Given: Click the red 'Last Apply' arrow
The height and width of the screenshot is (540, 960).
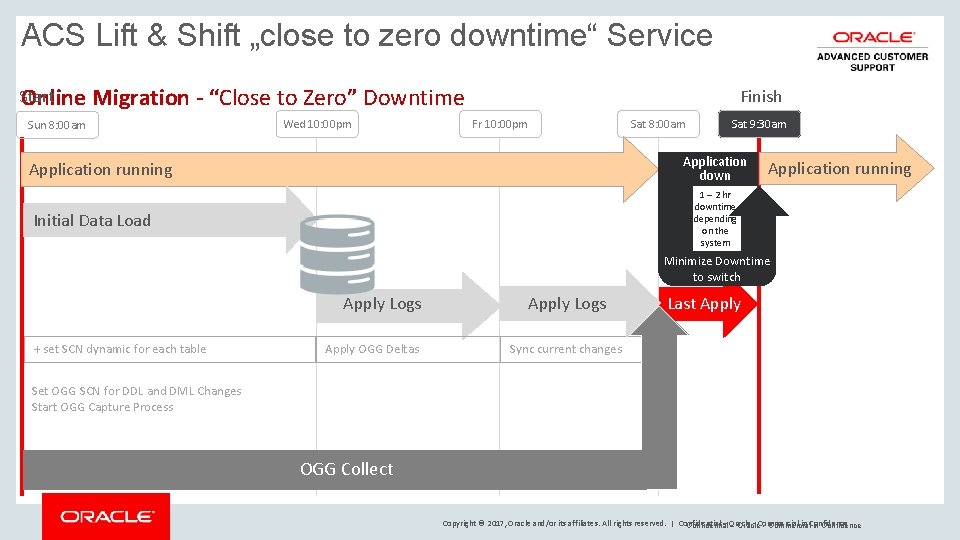Looking at the screenshot, I should click(x=708, y=304).
